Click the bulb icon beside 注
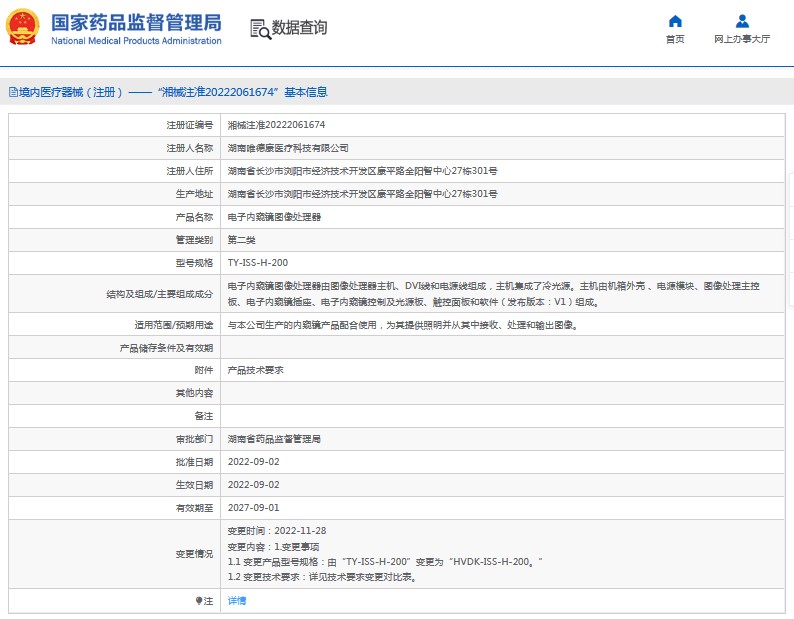The width and height of the screenshot is (794, 619). (198, 601)
